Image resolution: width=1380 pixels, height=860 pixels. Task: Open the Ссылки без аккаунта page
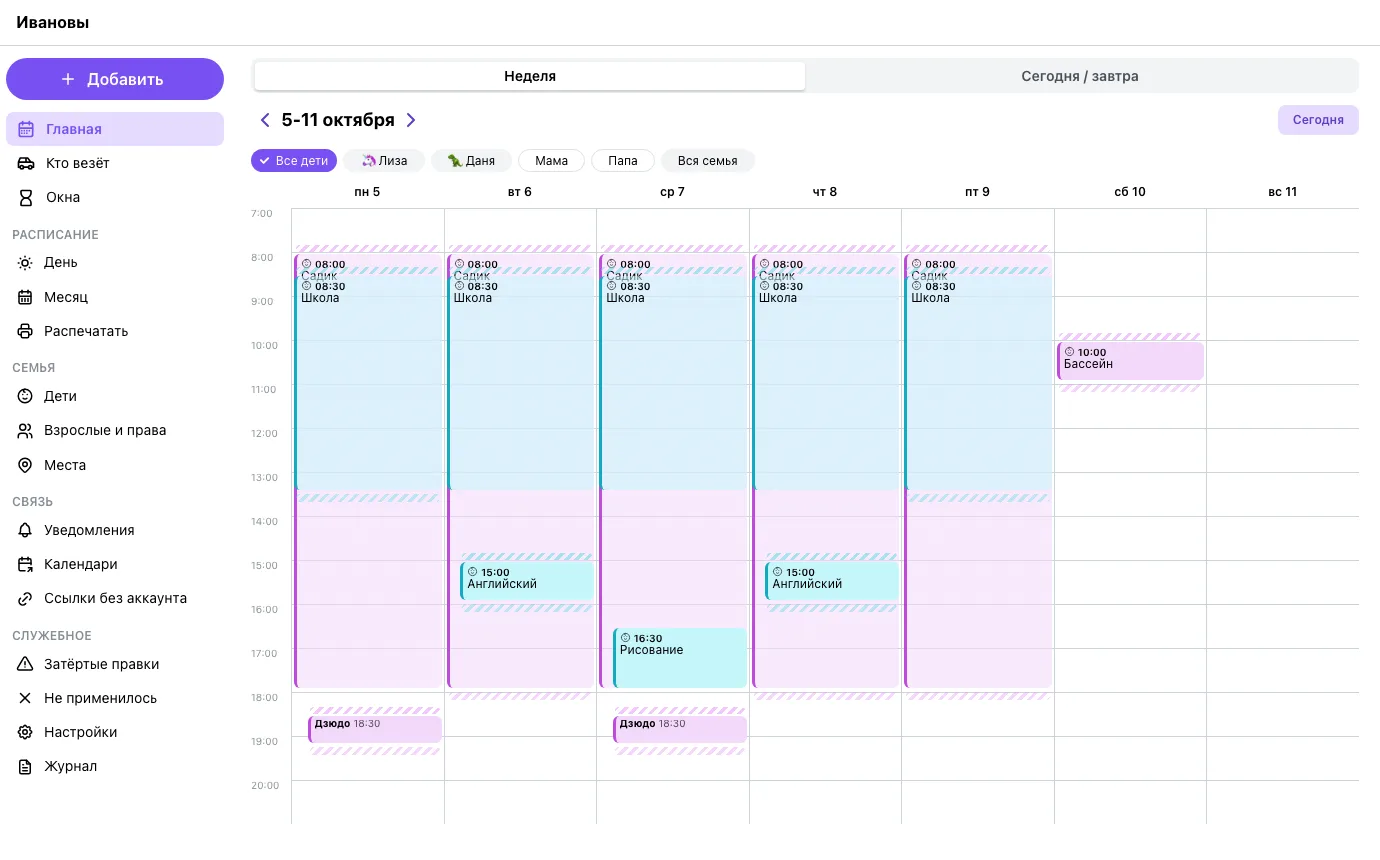tap(115, 598)
